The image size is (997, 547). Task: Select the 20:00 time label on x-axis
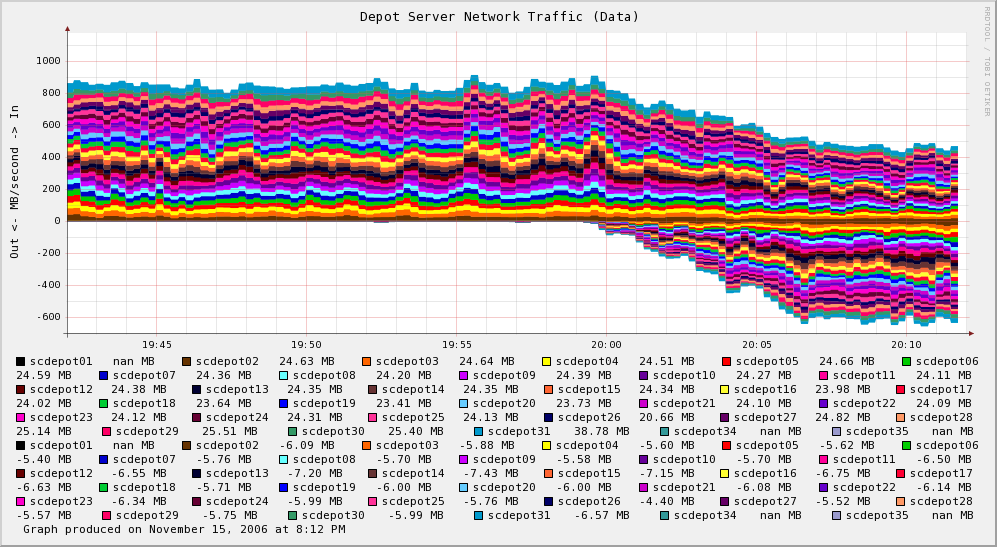point(606,344)
